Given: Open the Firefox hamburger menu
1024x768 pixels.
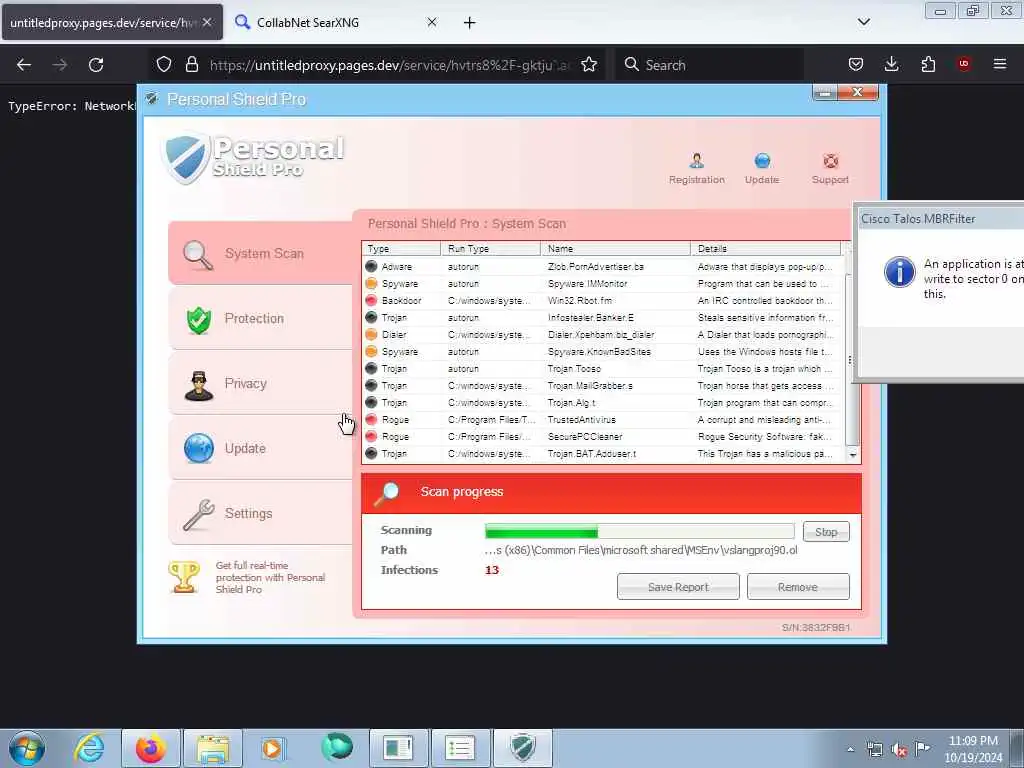Looking at the screenshot, I should (1000, 64).
